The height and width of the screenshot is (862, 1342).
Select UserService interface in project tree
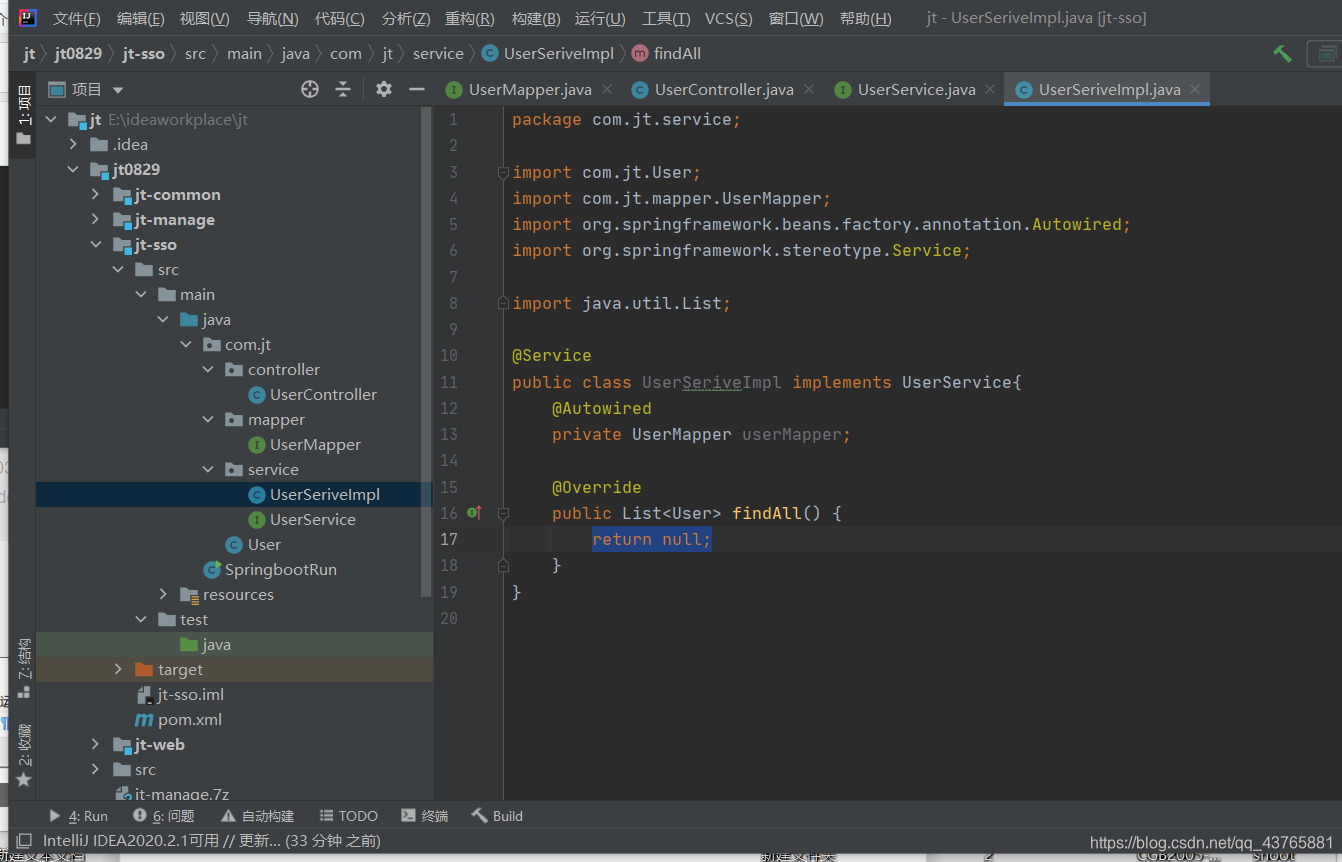(312, 520)
